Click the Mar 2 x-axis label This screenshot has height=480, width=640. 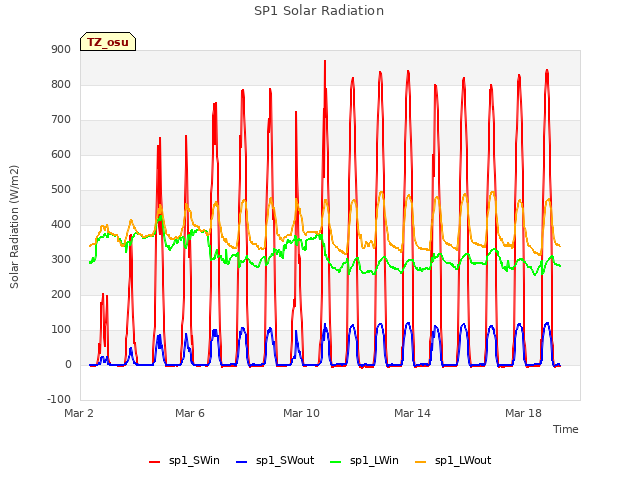coord(79,413)
